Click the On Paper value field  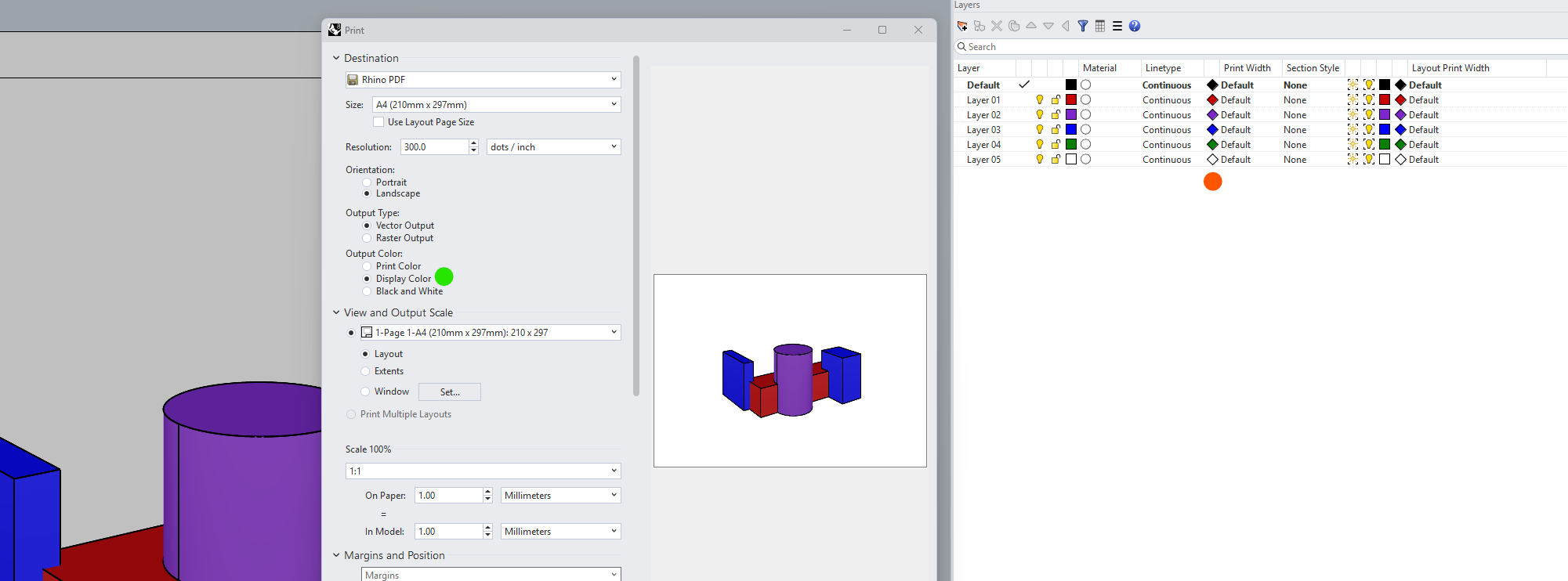pos(448,496)
